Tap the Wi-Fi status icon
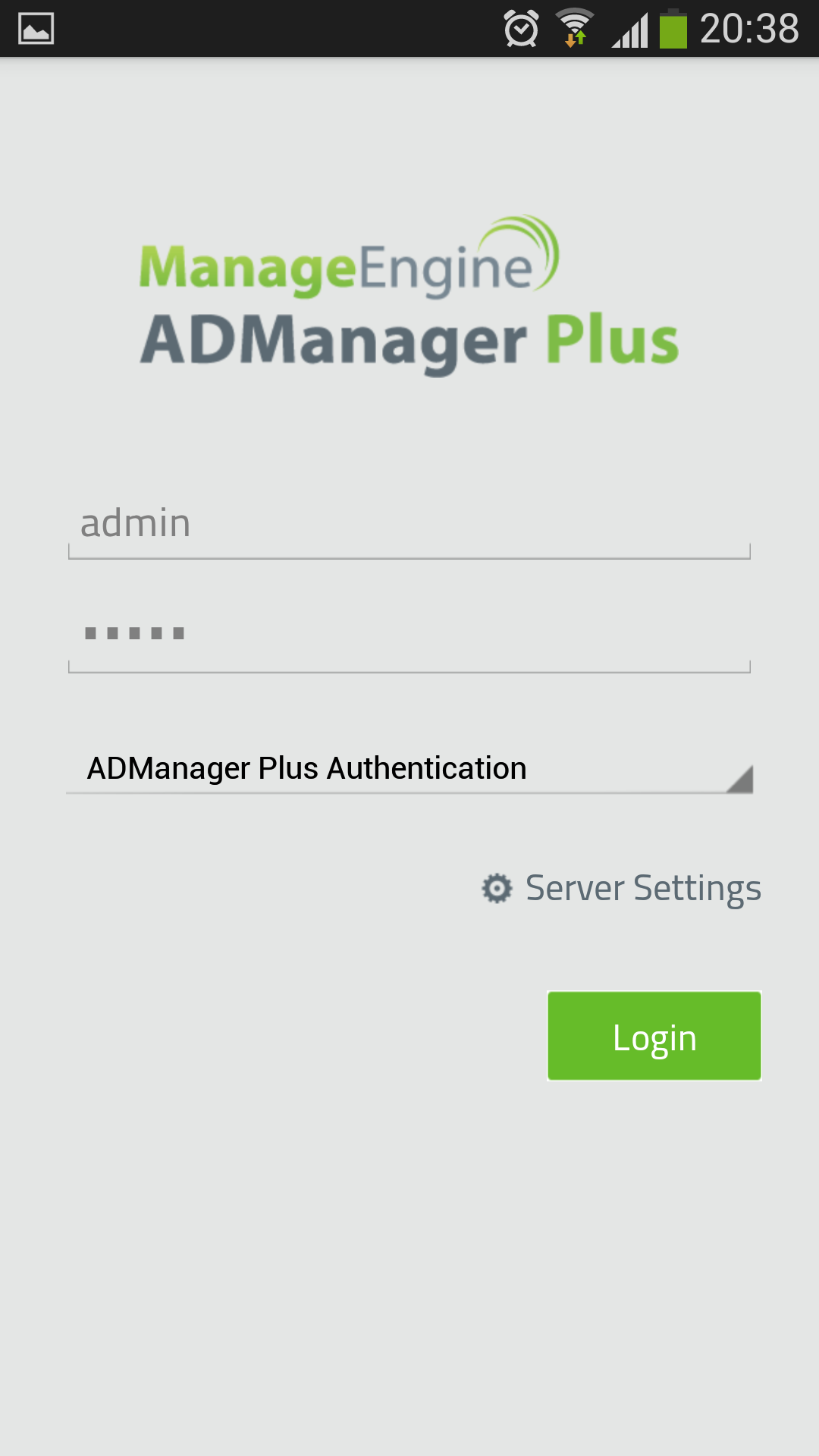This screenshot has width=819, height=1456. pos(575,28)
